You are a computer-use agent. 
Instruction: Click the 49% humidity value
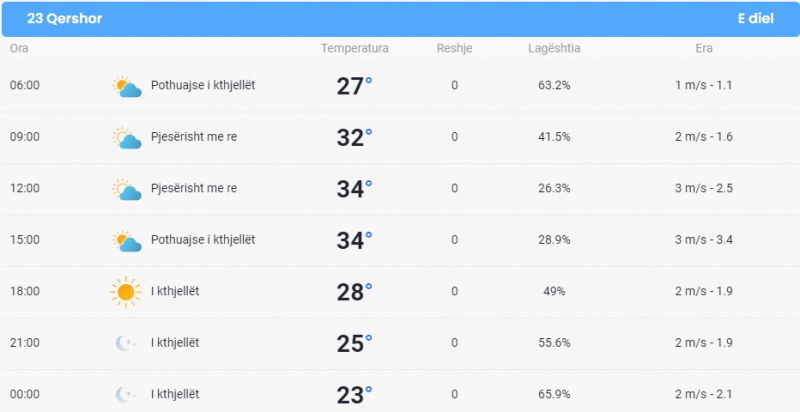click(x=554, y=291)
